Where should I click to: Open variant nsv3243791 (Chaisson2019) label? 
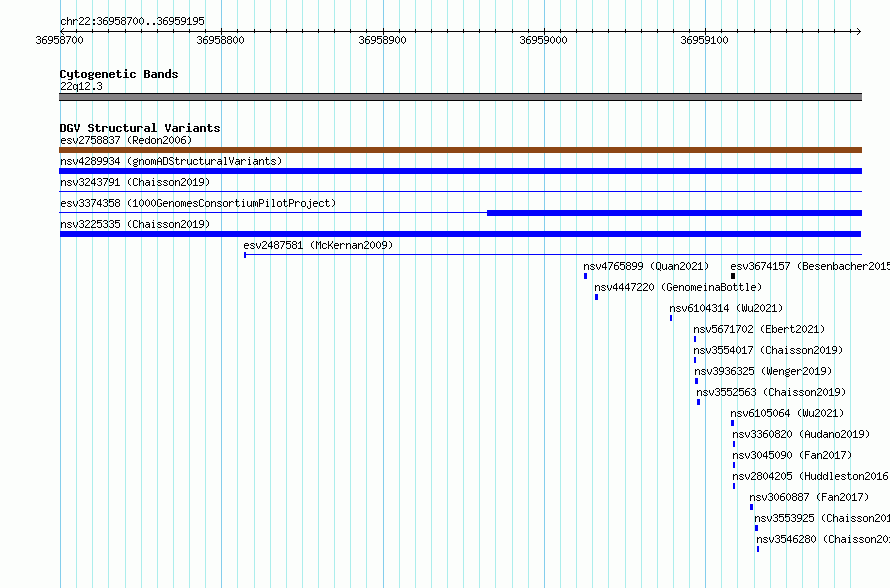pyautogui.click(x=135, y=182)
